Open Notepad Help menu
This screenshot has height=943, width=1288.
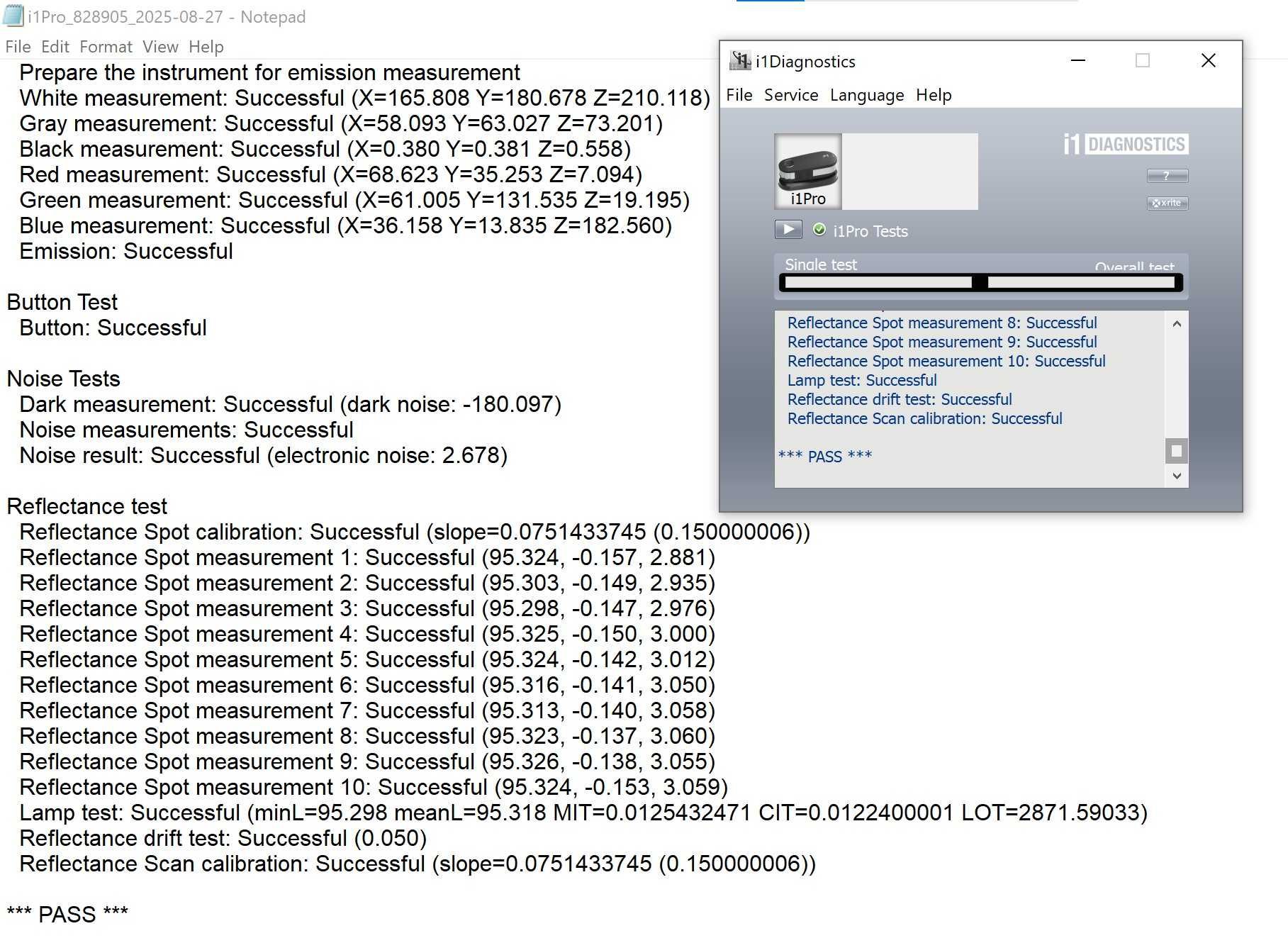pyautogui.click(x=206, y=47)
